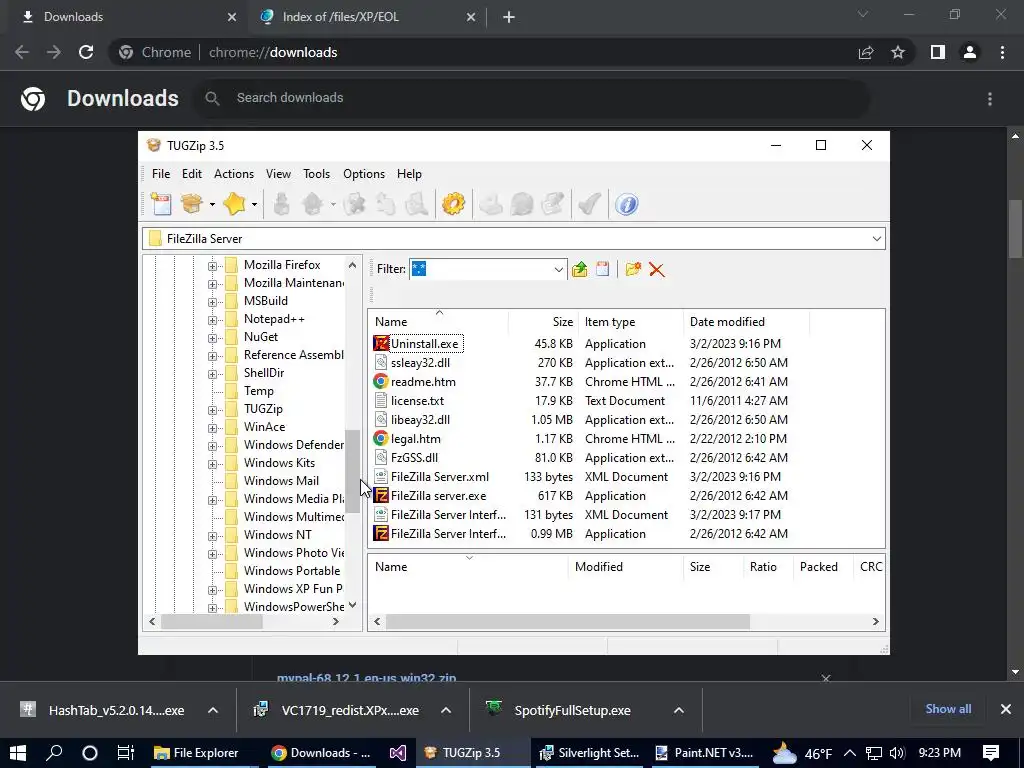1024x768 pixels.
Task: Select Uninstall.exe in file list
Action: (x=424, y=344)
